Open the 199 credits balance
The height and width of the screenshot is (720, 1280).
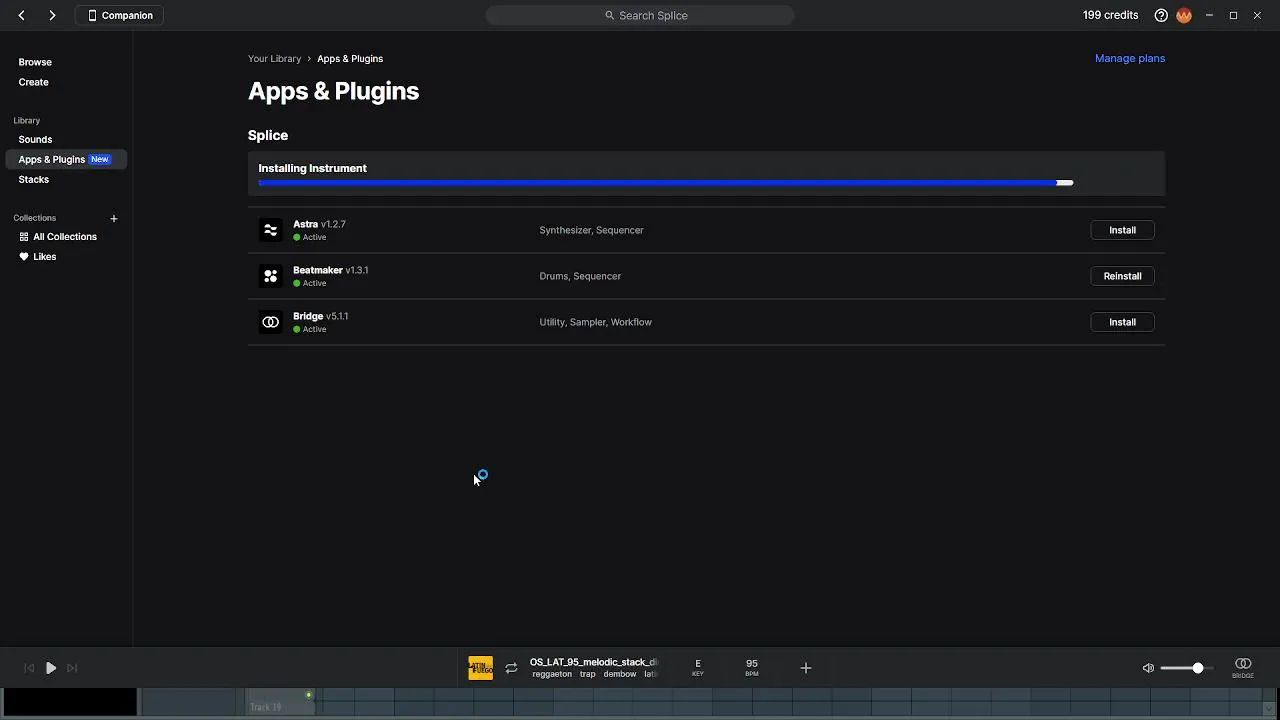click(1110, 15)
